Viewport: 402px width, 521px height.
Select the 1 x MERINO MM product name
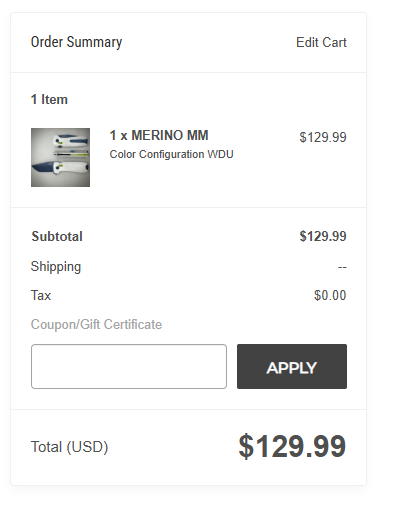pos(159,135)
